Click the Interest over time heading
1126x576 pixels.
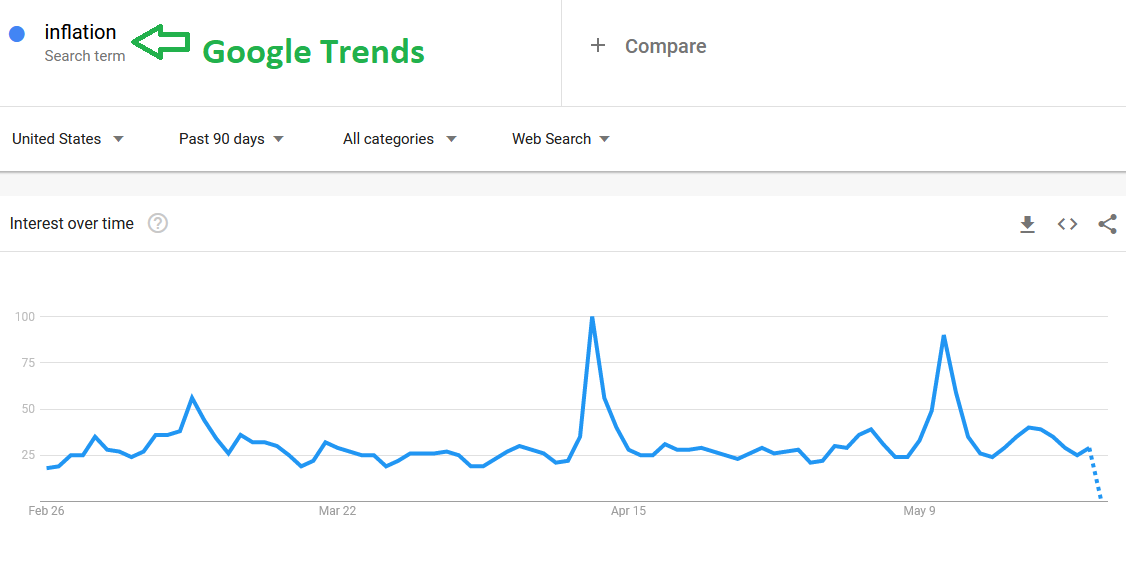[72, 223]
